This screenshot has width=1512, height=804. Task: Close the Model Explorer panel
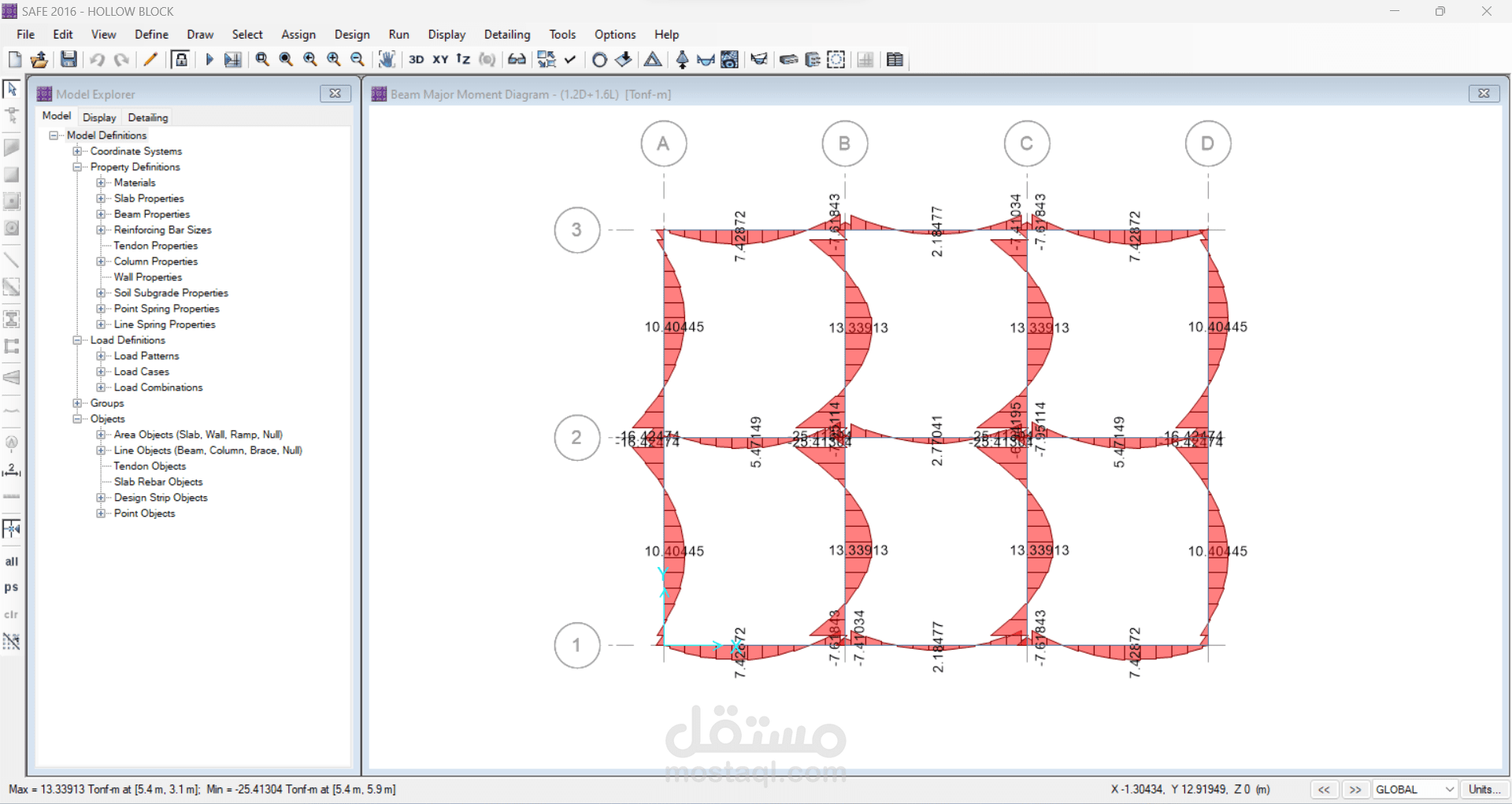pos(335,94)
